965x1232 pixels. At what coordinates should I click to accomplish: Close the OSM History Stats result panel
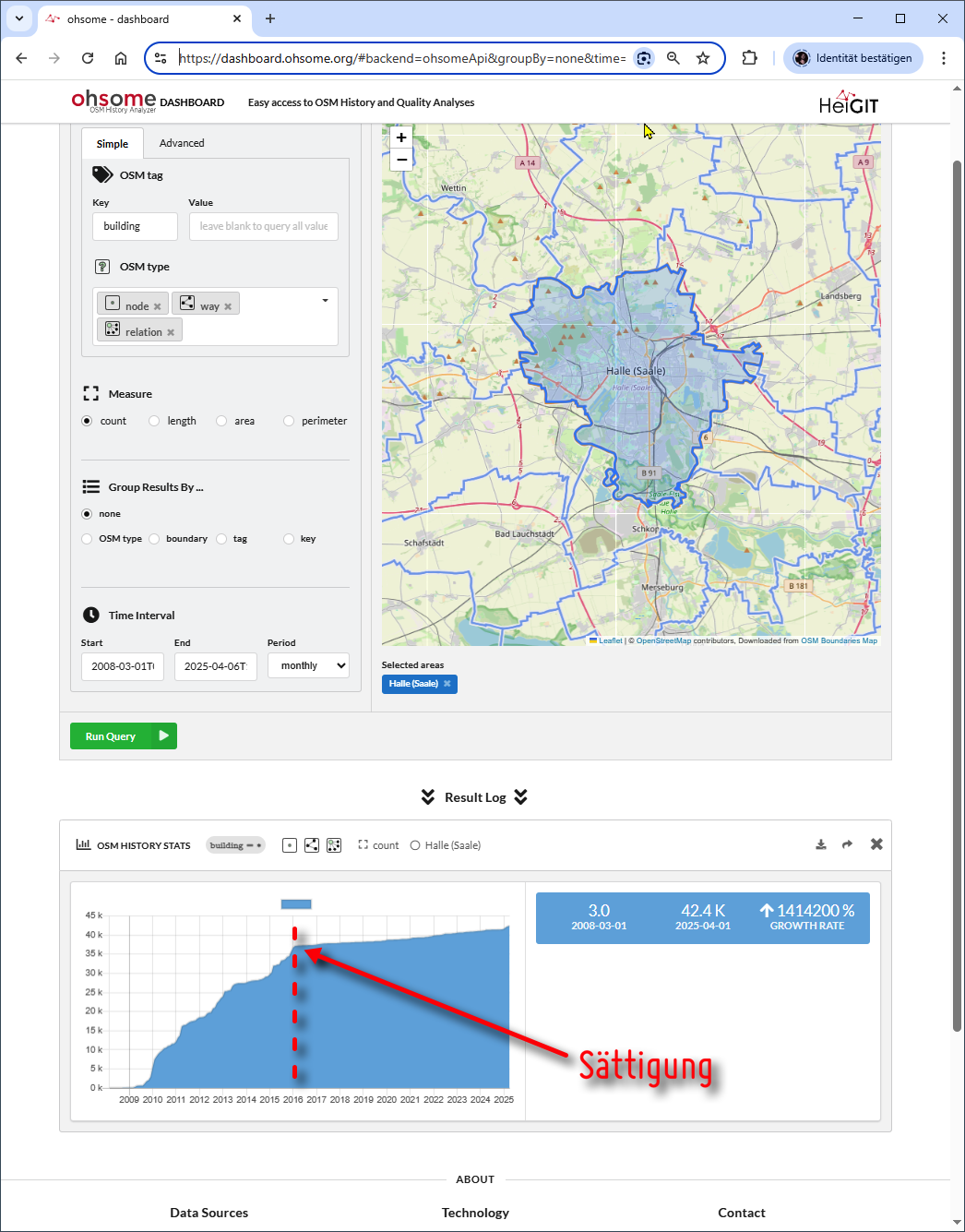pyautogui.click(x=876, y=844)
